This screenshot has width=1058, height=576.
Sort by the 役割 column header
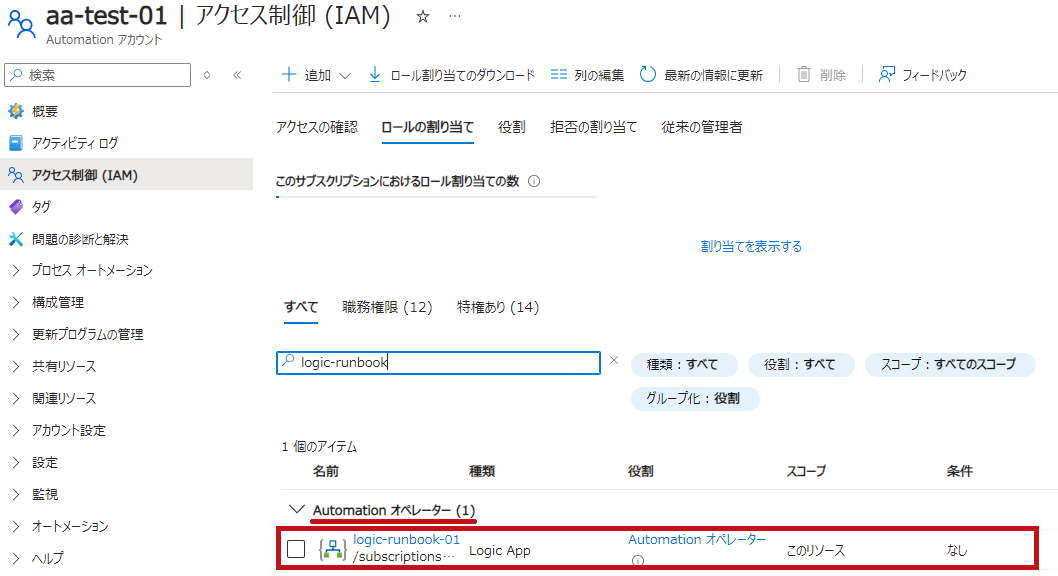point(641,471)
